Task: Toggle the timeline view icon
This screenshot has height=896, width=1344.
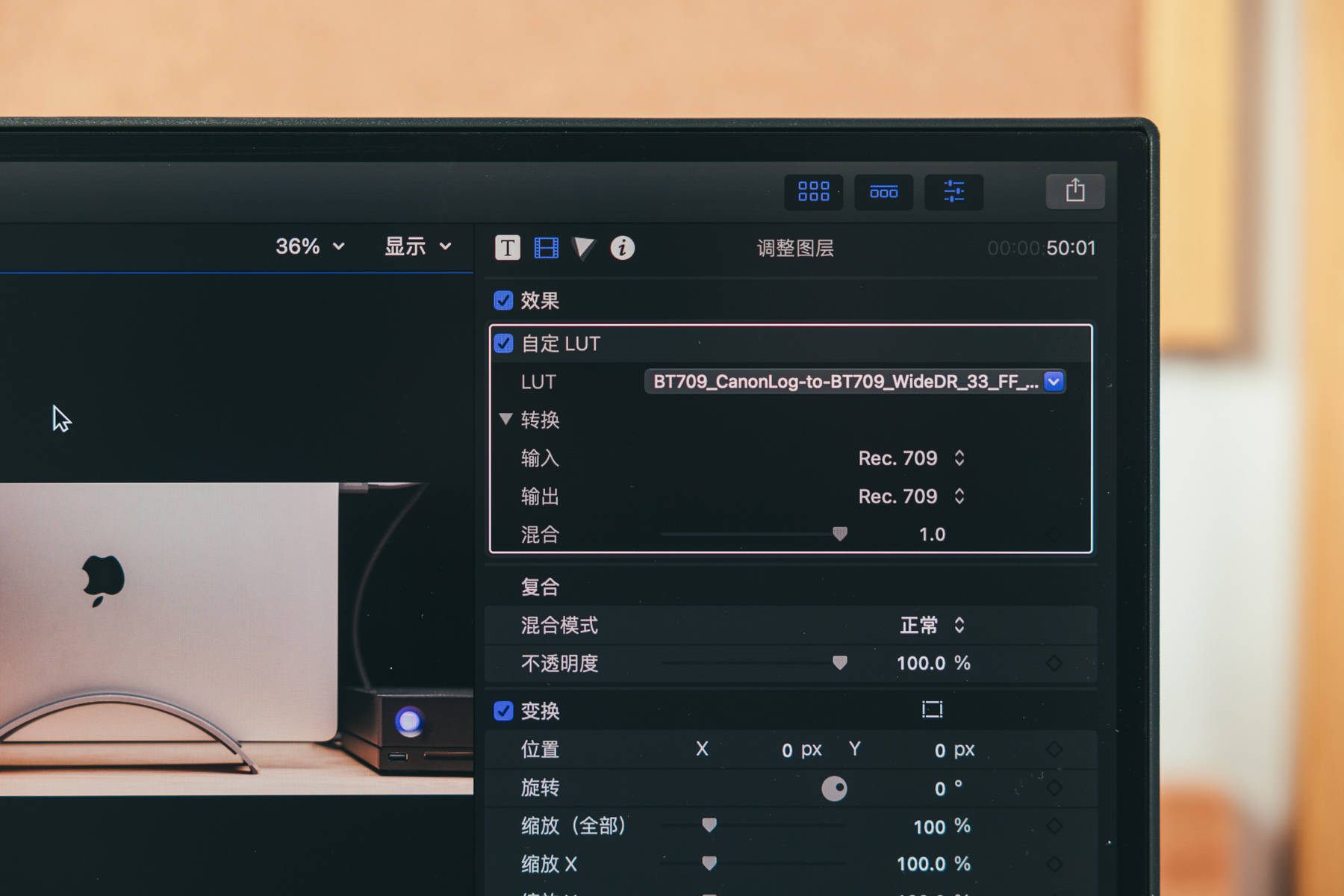Action: click(x=883, y=192)
